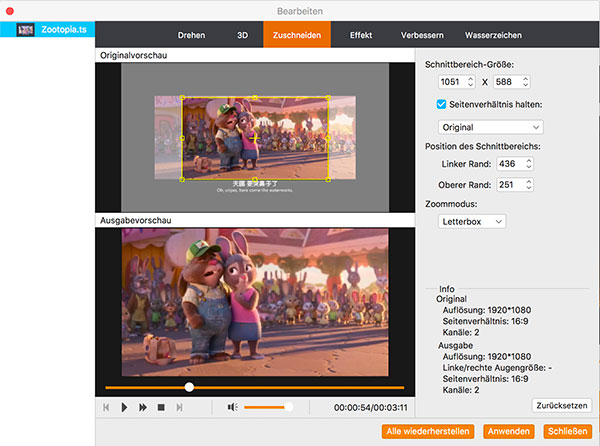
Task: Stop the video with the stop icon
Action: [161, 407]
